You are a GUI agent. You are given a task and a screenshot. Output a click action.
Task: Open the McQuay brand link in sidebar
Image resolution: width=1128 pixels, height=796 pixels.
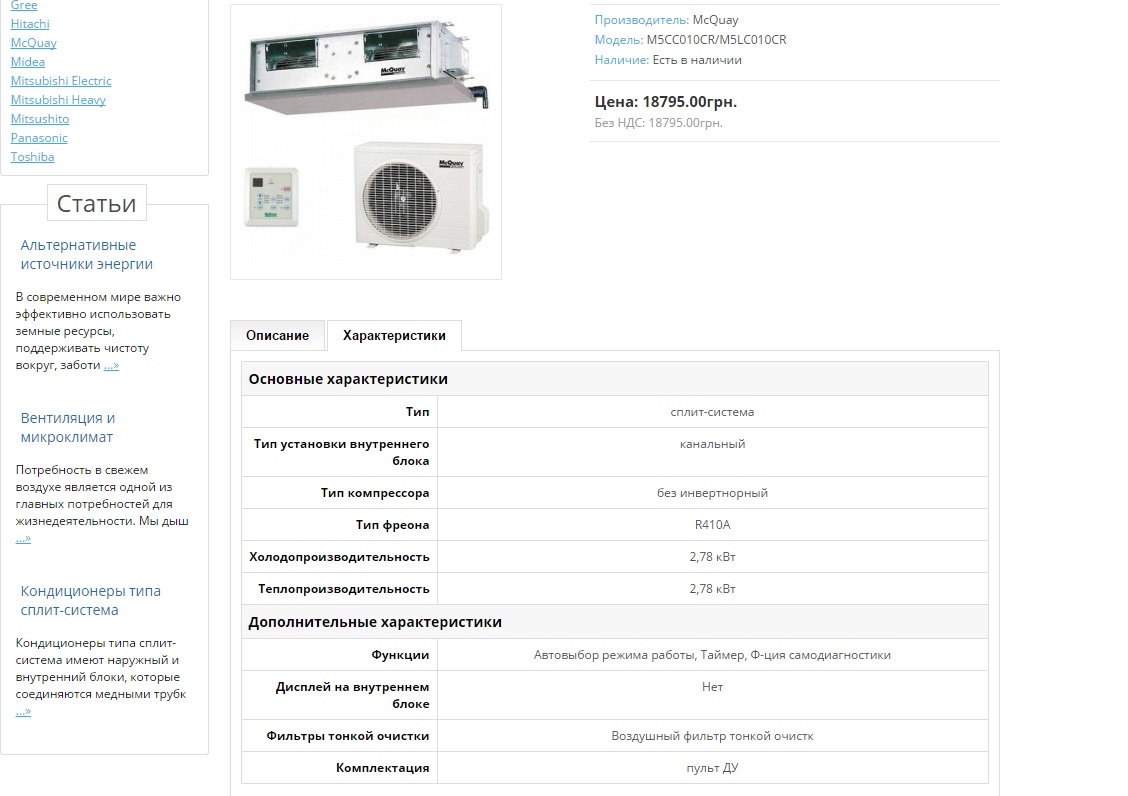click(33, 42)
